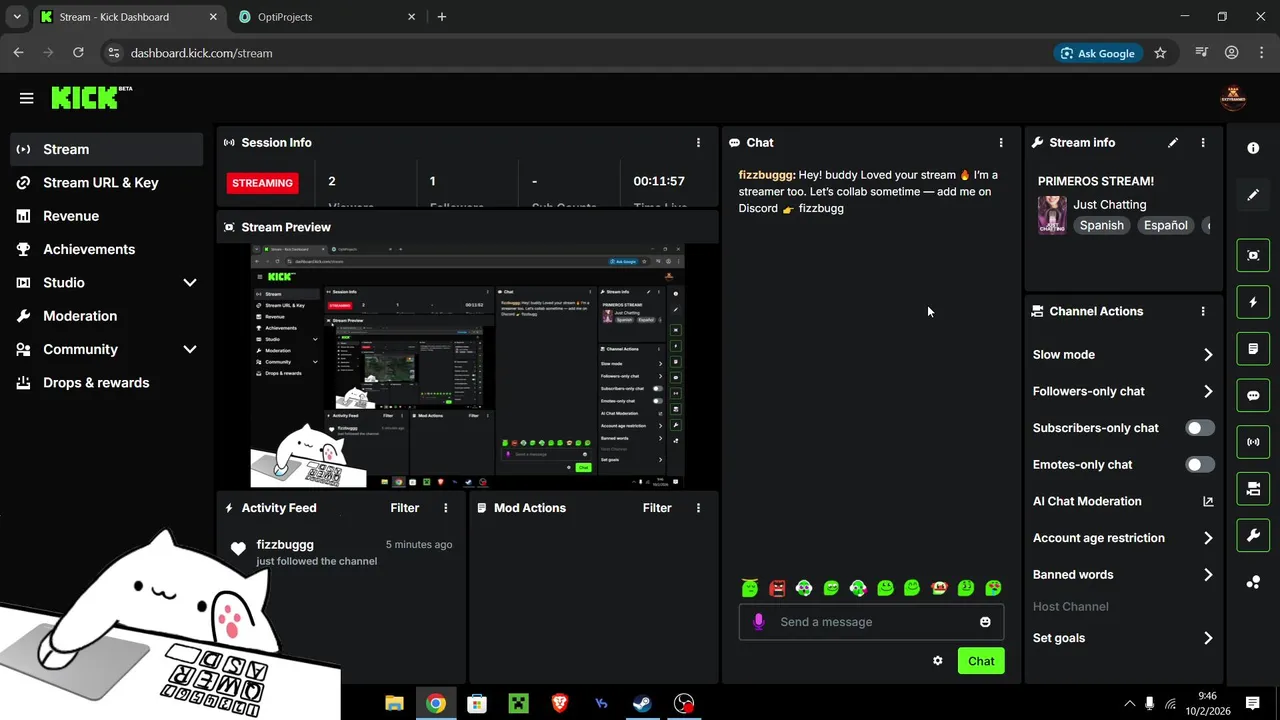Image resolution: width=1280 pixels, height=720 pixels.
Task: Open AI Chat Moderation external link icon
Action: coord(1208,502)
